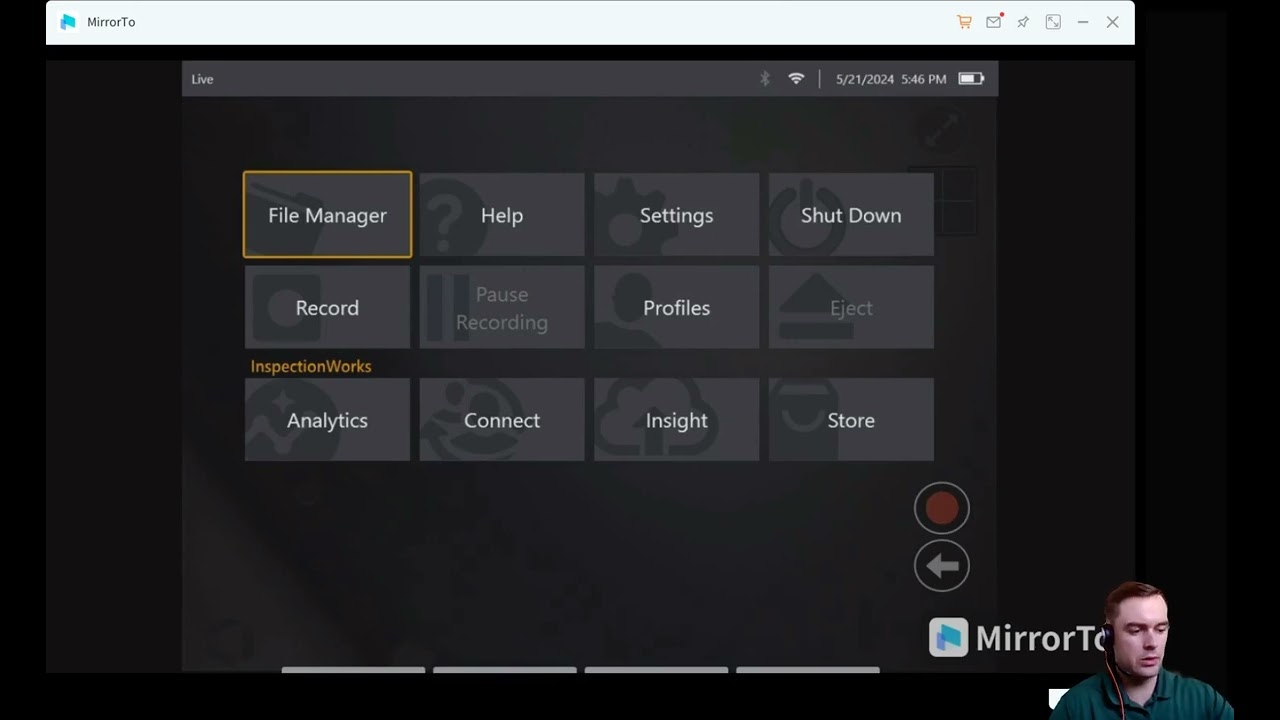Viewport: 1280px width, 720px height.
Task: Minimize the MirrorTo window
Action: (x=1083, y=22)
